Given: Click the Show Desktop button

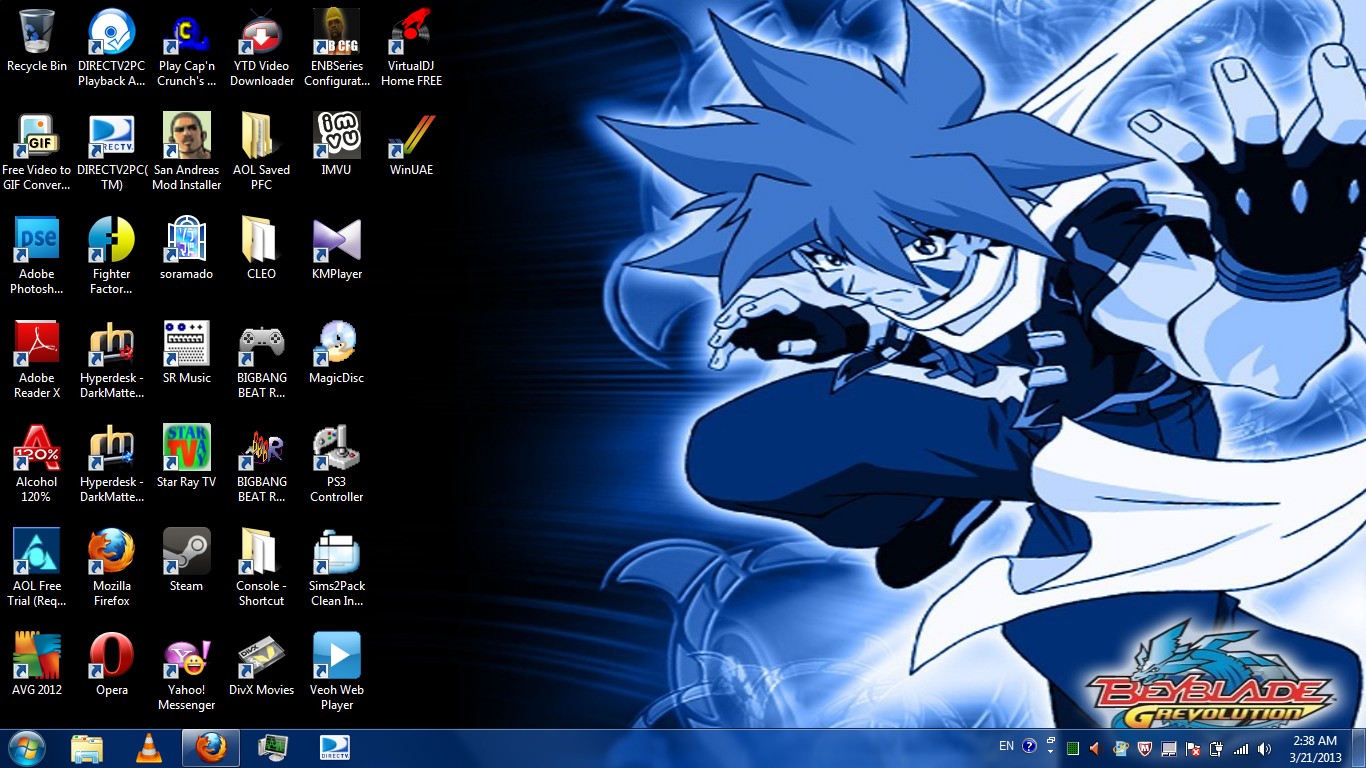Looking at the screenshot, I should pos(1358,749).
